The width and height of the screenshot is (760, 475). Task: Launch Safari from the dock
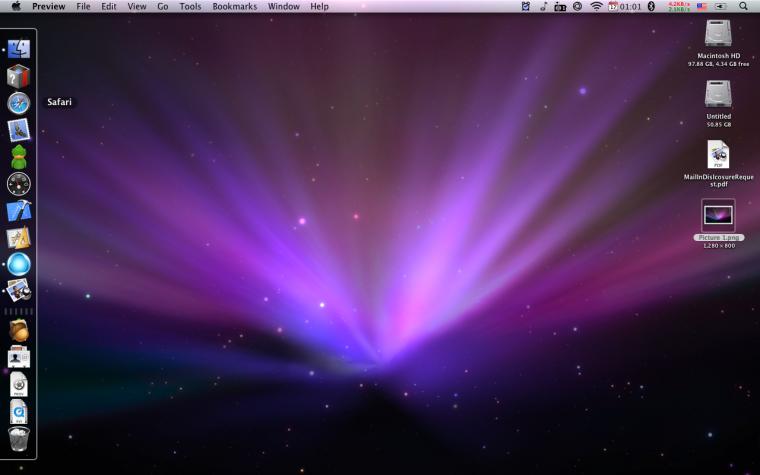tap(19, 103)
